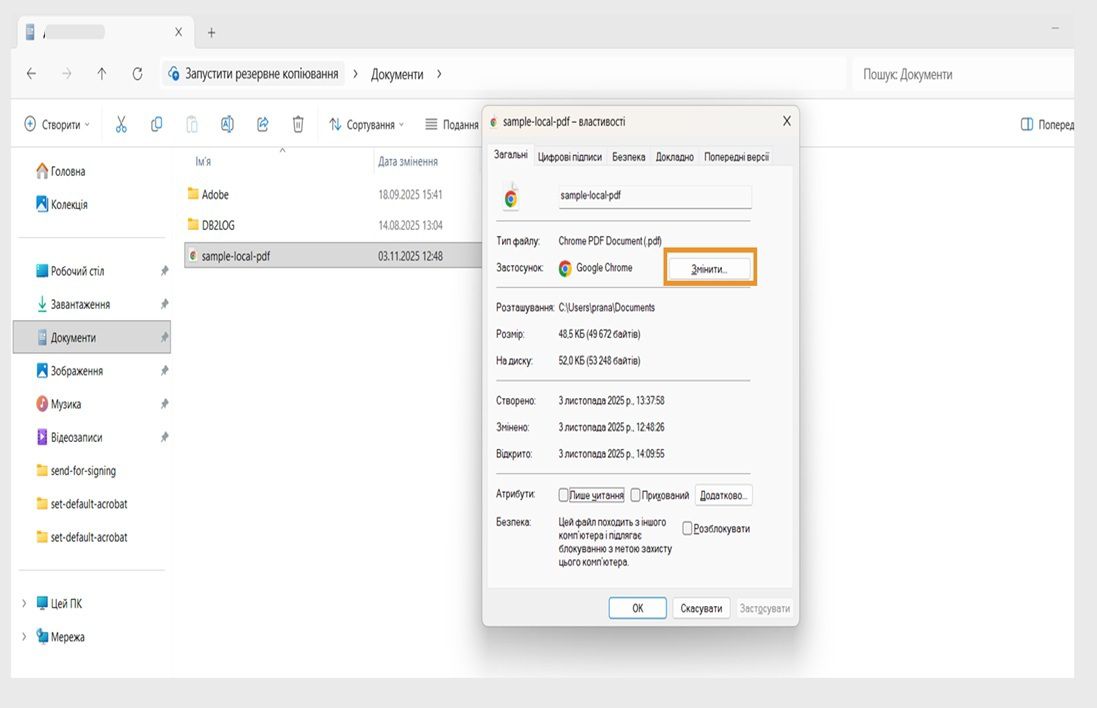Close the properties dialog with X

786,121
